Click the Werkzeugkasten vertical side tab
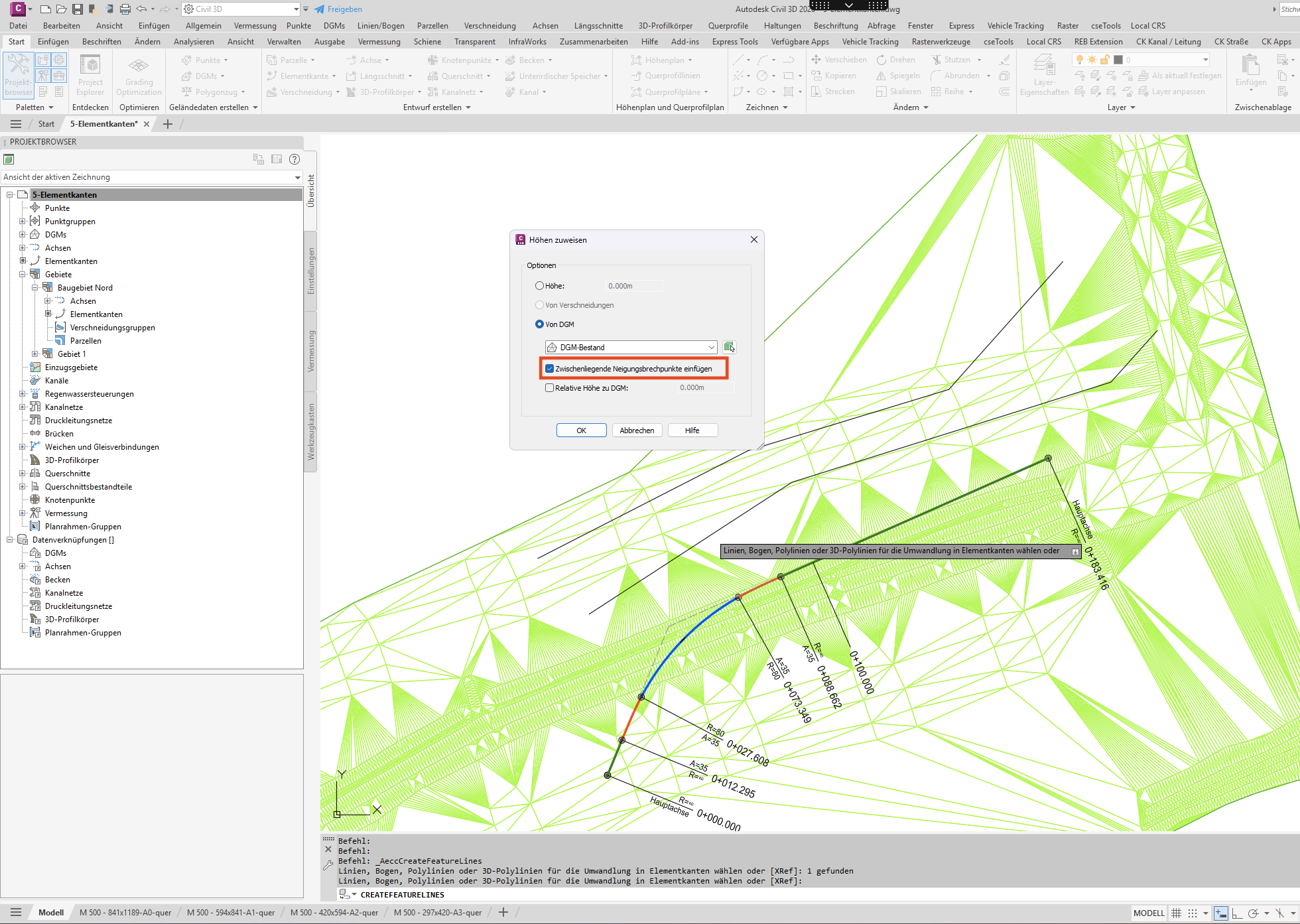 click(x=311, y=432)
